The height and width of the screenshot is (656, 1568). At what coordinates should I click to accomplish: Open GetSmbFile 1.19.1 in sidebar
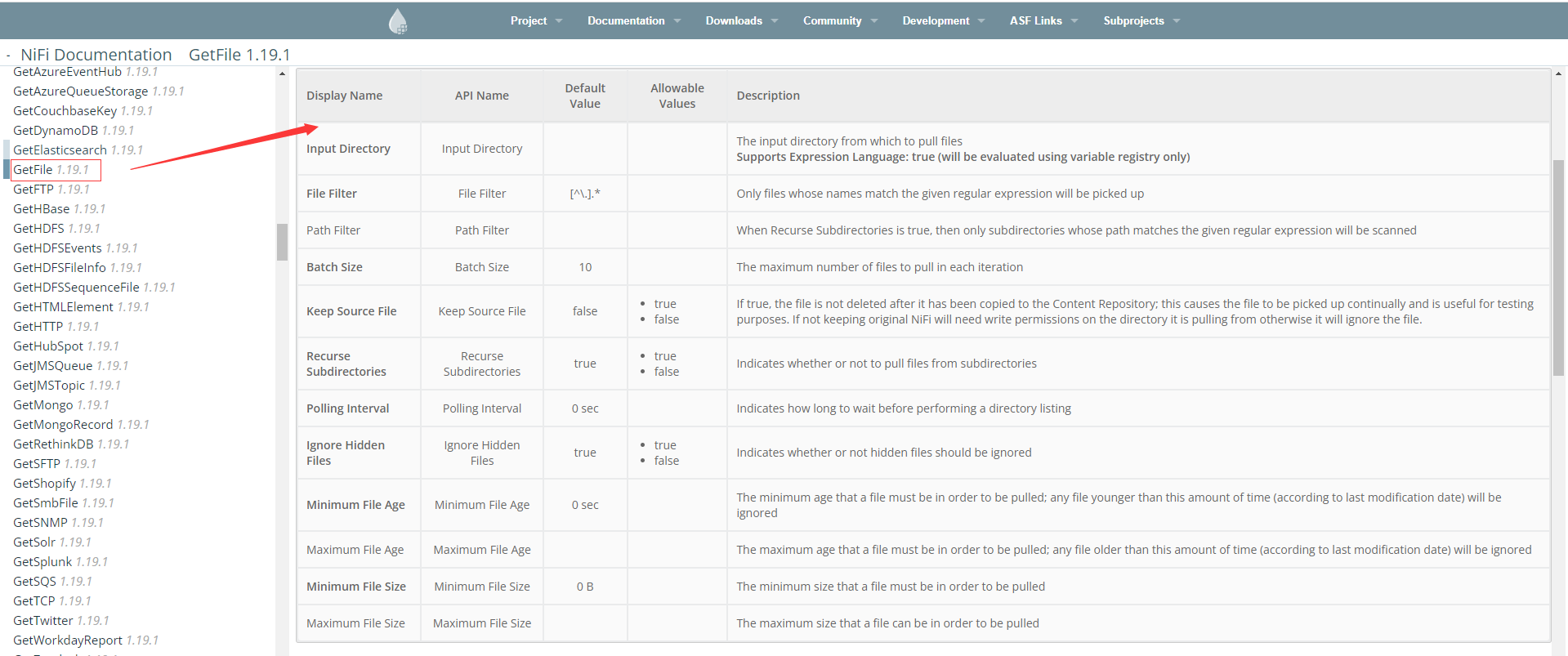tap(64, 503)
